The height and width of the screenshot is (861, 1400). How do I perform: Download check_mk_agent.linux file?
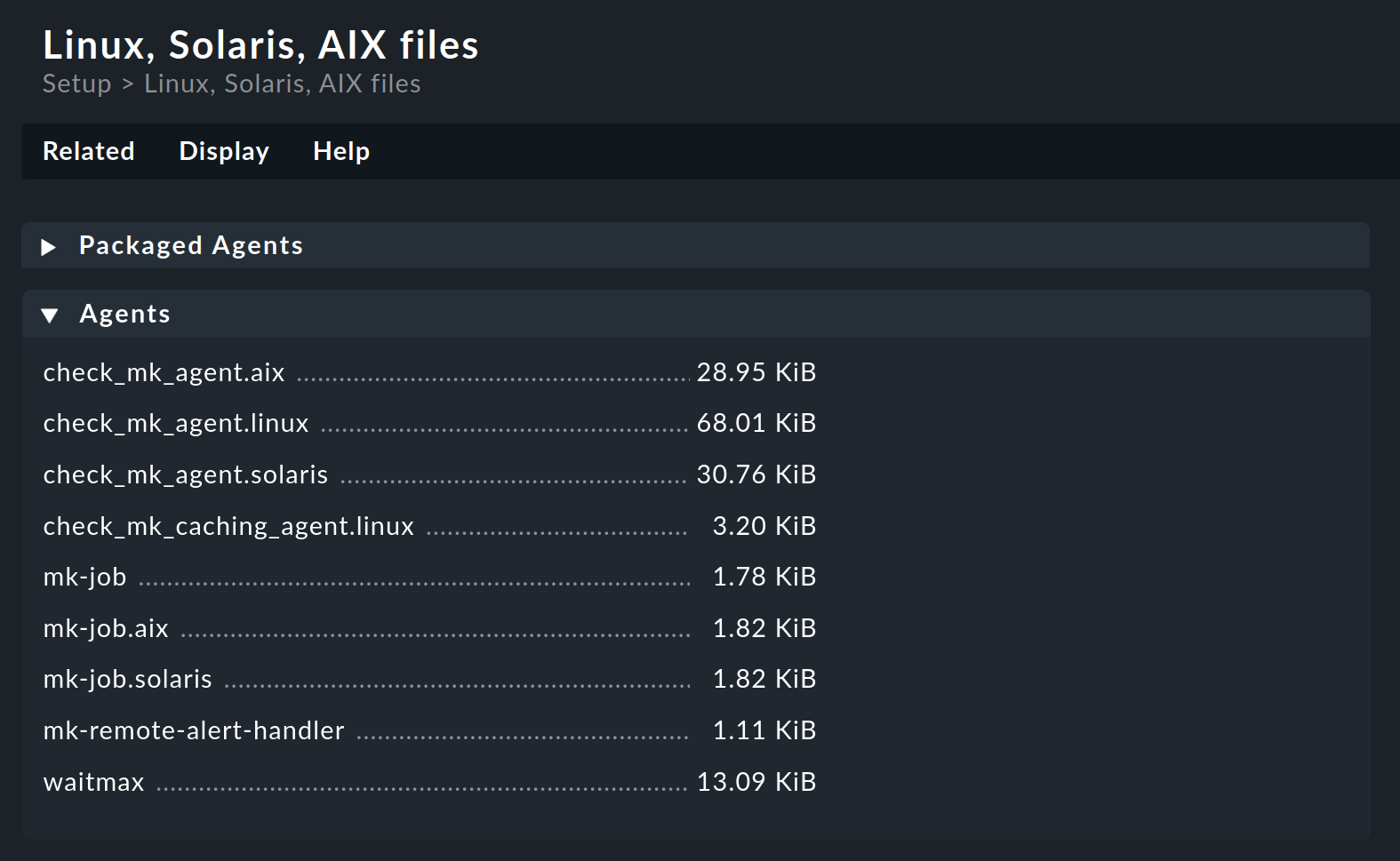(176, 423)
